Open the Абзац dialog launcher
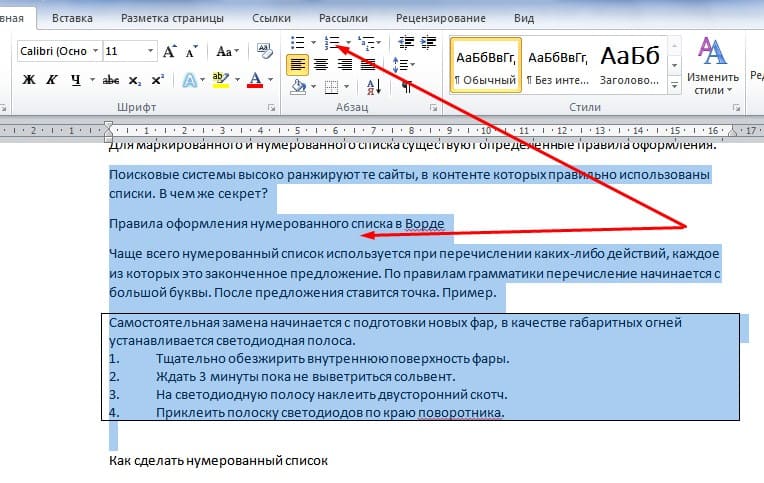This screenshot has width=764, height=483. click(433, 108)
